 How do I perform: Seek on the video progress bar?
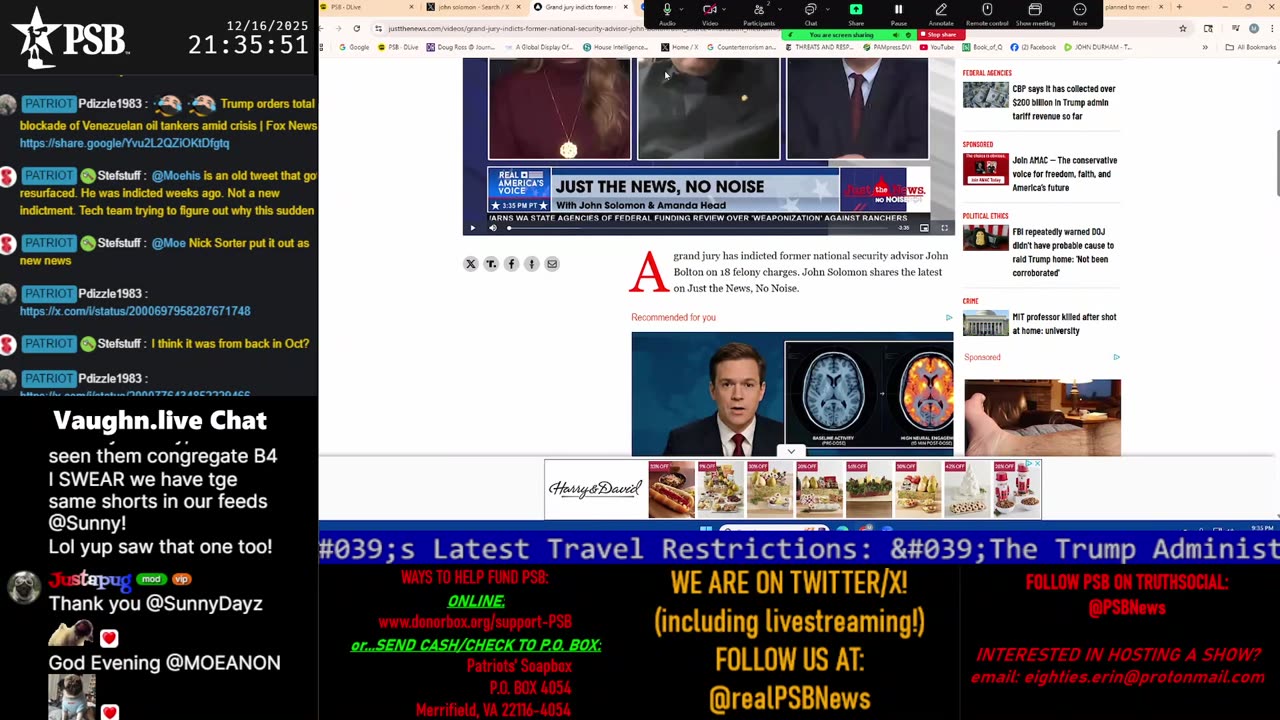click(x=698, y=228)
